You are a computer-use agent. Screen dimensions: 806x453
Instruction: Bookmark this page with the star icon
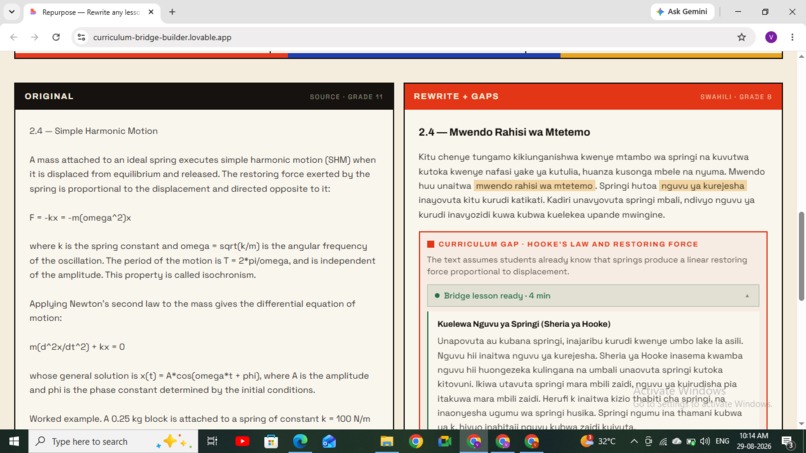(x=741, y=37)
